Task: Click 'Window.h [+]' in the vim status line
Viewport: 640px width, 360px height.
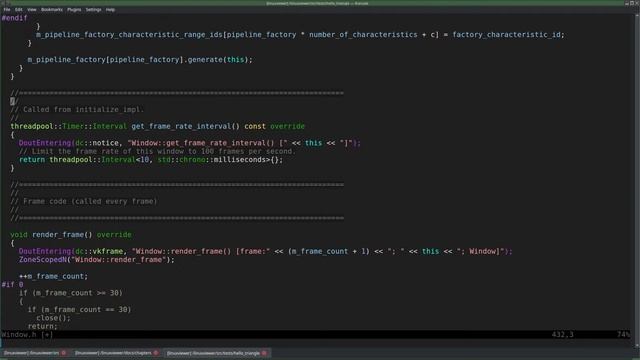Action: 27,335
